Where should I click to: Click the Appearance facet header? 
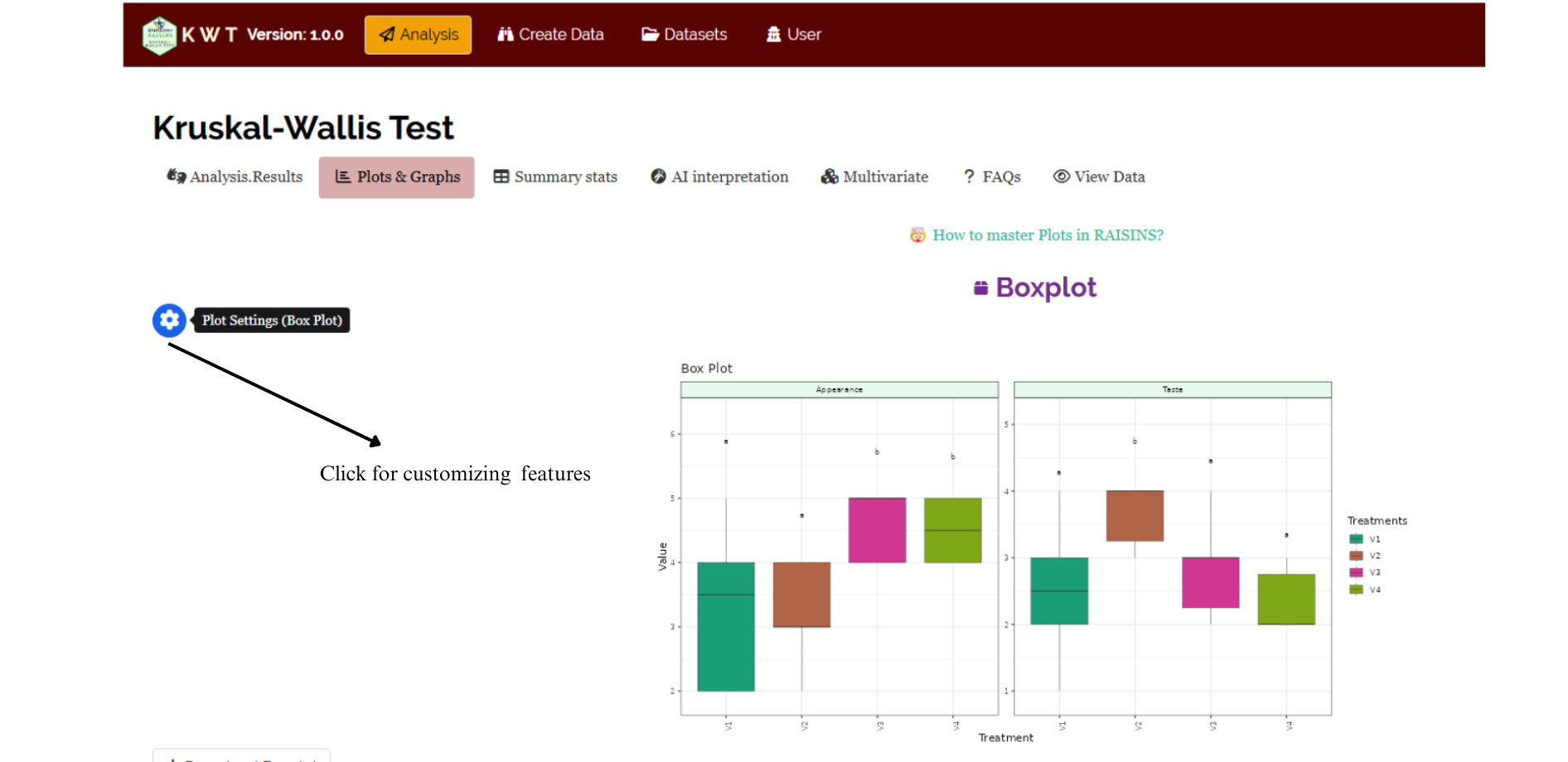840,389
